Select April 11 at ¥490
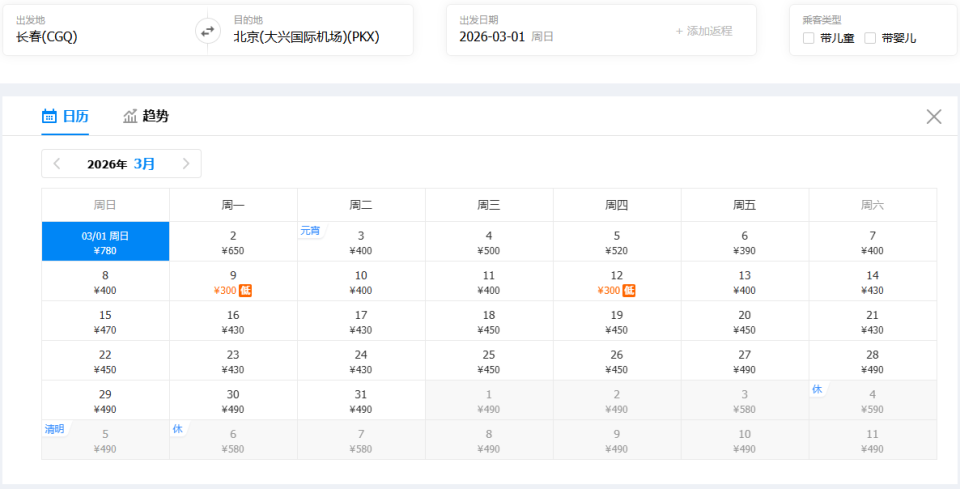The height and width of the screenshot is (489, 960). click(872, 440)
